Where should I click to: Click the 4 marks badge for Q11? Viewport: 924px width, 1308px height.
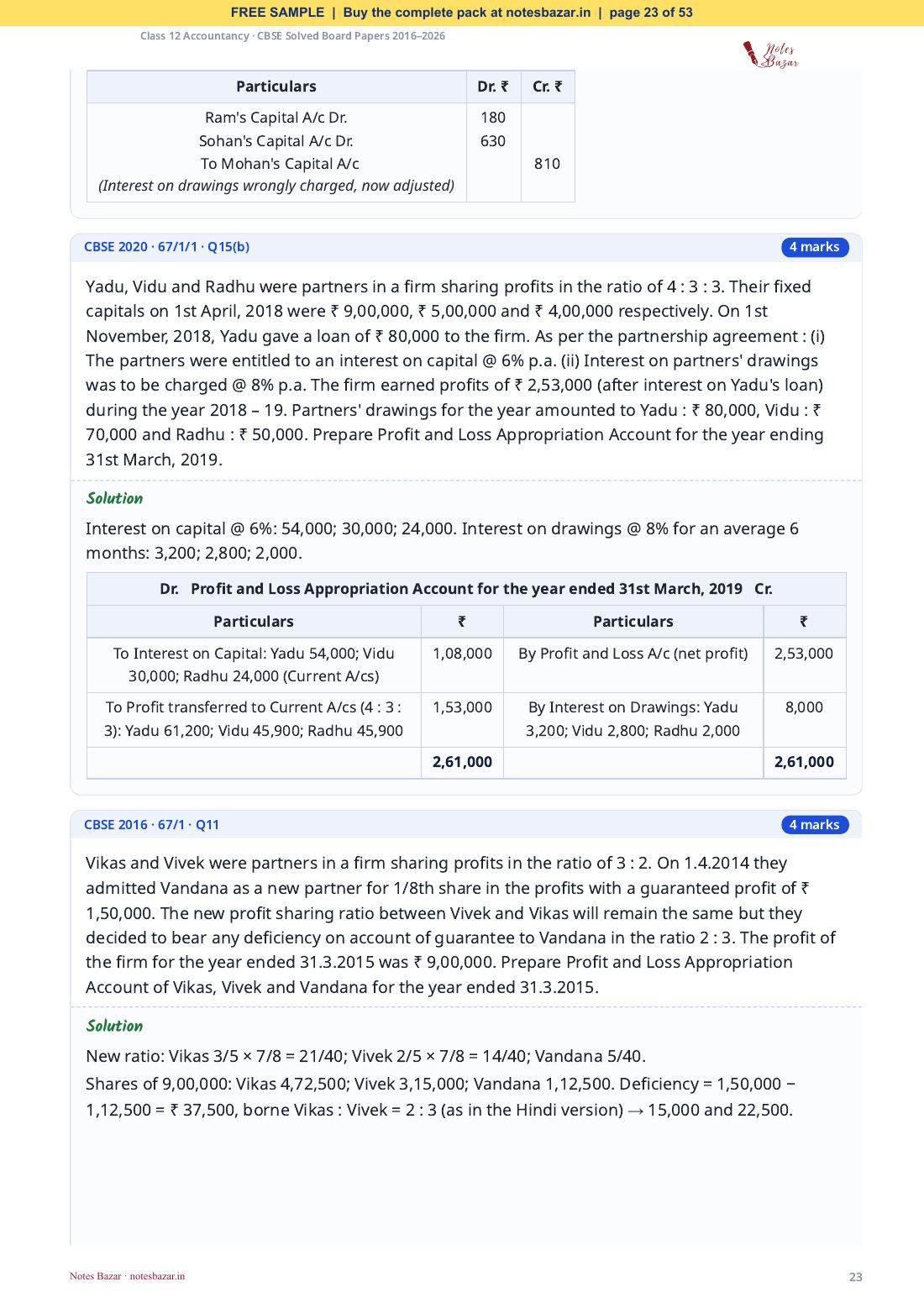tap(815, 825)
